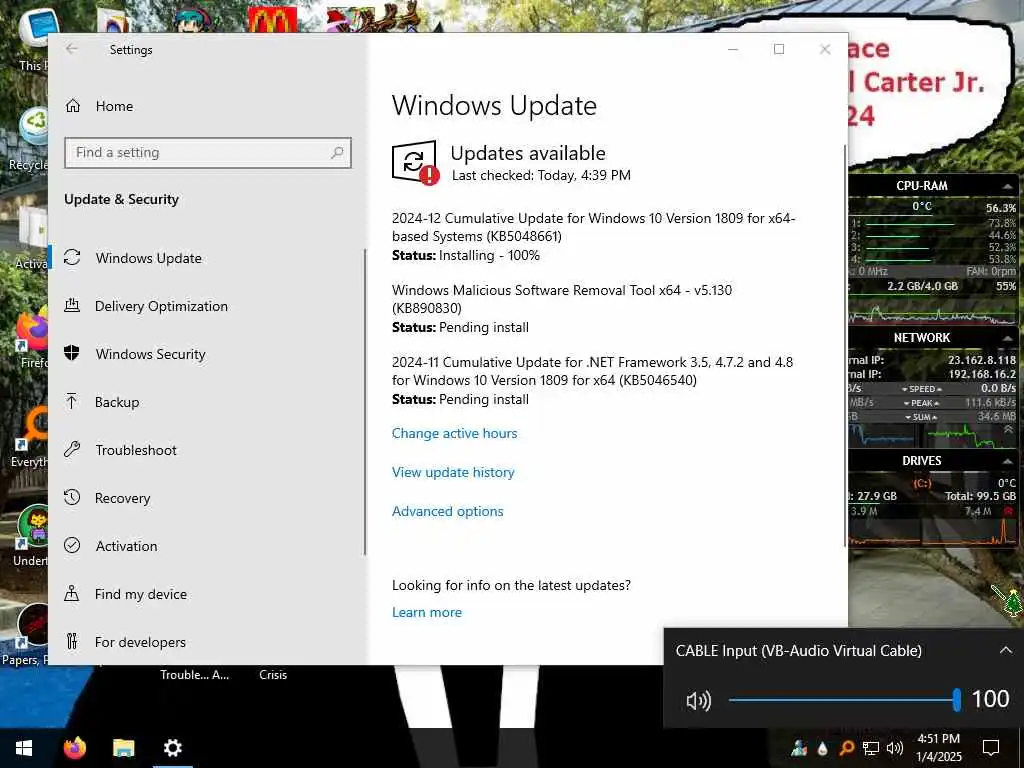This screenshot has height=768, width=1024.
Task: Select the Activation checkmark icon
Action: click(72, 545)
